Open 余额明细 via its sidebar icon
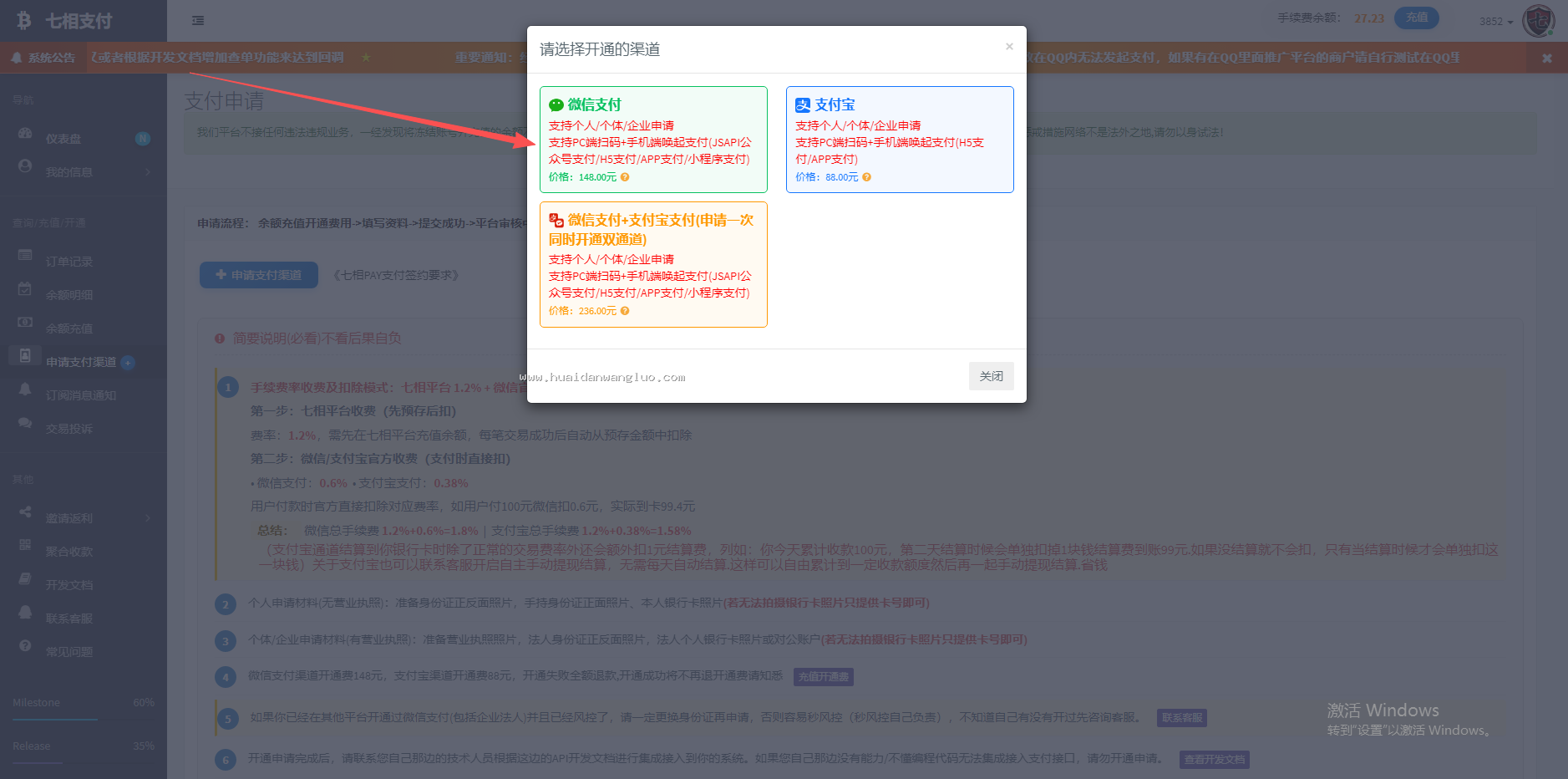 point(25,289)
